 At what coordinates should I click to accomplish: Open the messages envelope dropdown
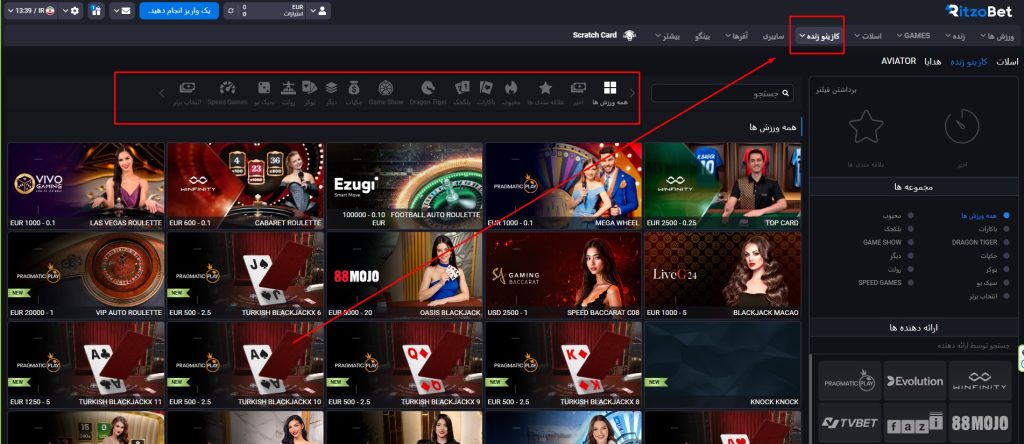coord(122,10)
